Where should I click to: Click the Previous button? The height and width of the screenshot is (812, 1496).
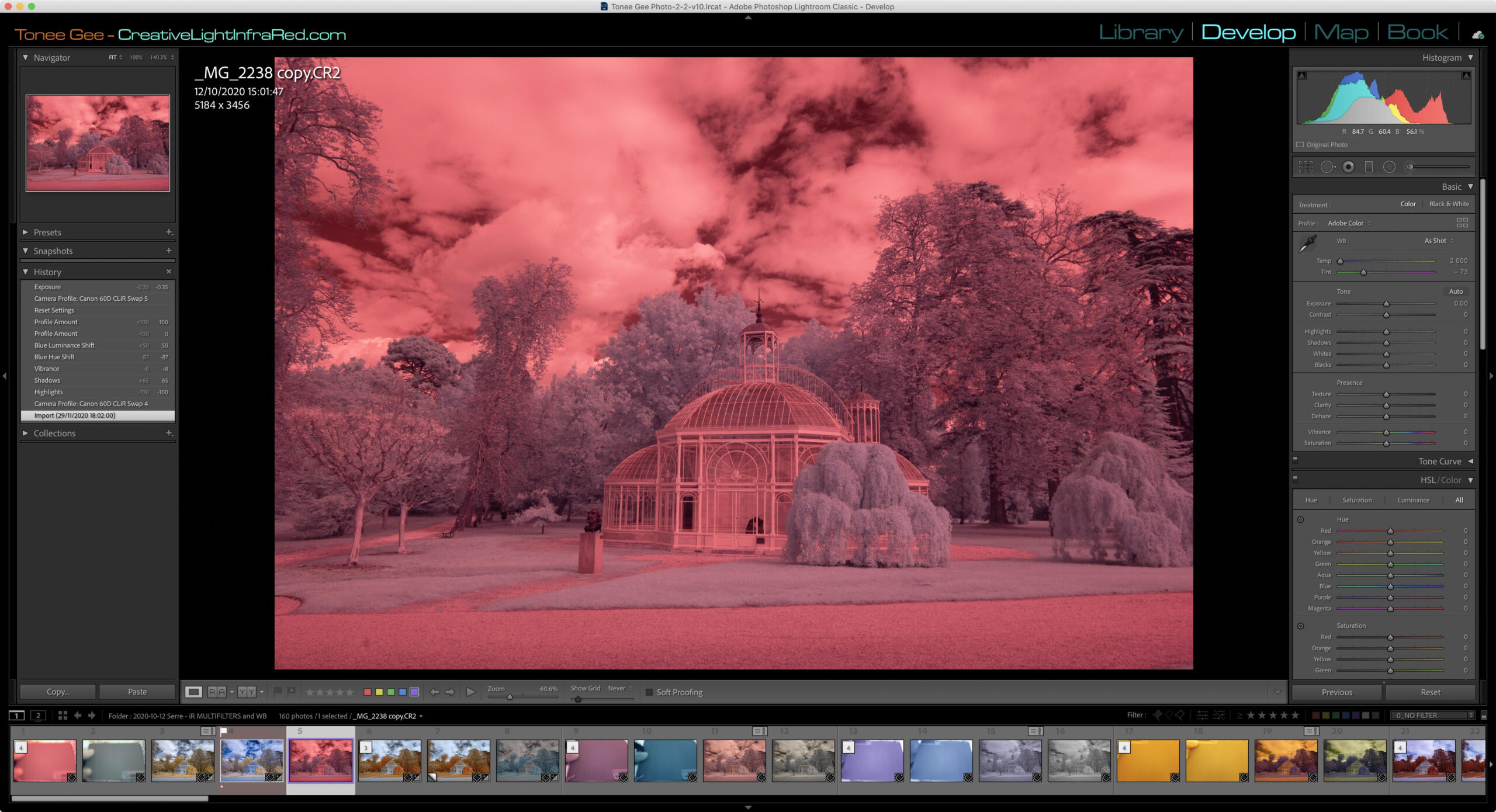click(1337, 692)
